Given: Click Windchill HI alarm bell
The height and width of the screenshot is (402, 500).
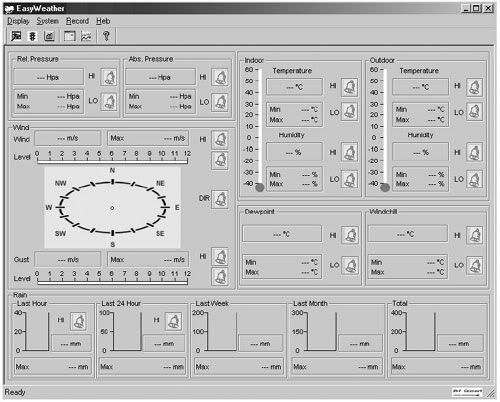Looking at the screenshot, I should (x=475, y=235).
